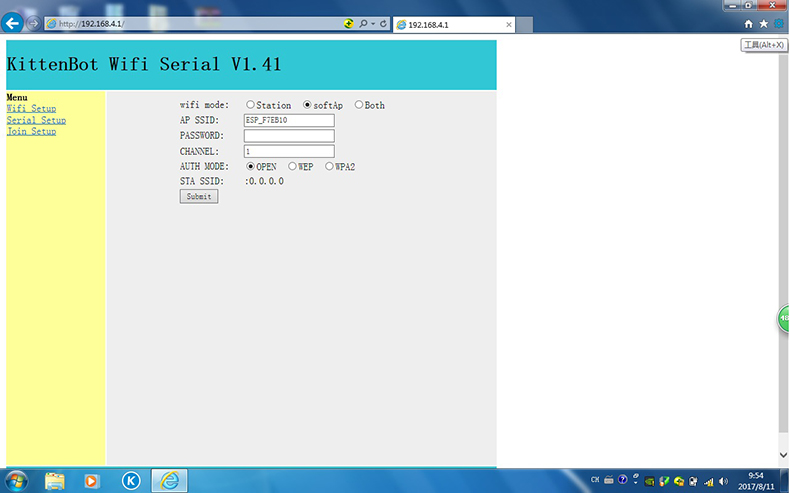Click the STA SSID value 0.0.0.0
Screen dimensions: 790x493
click(267, 181)
